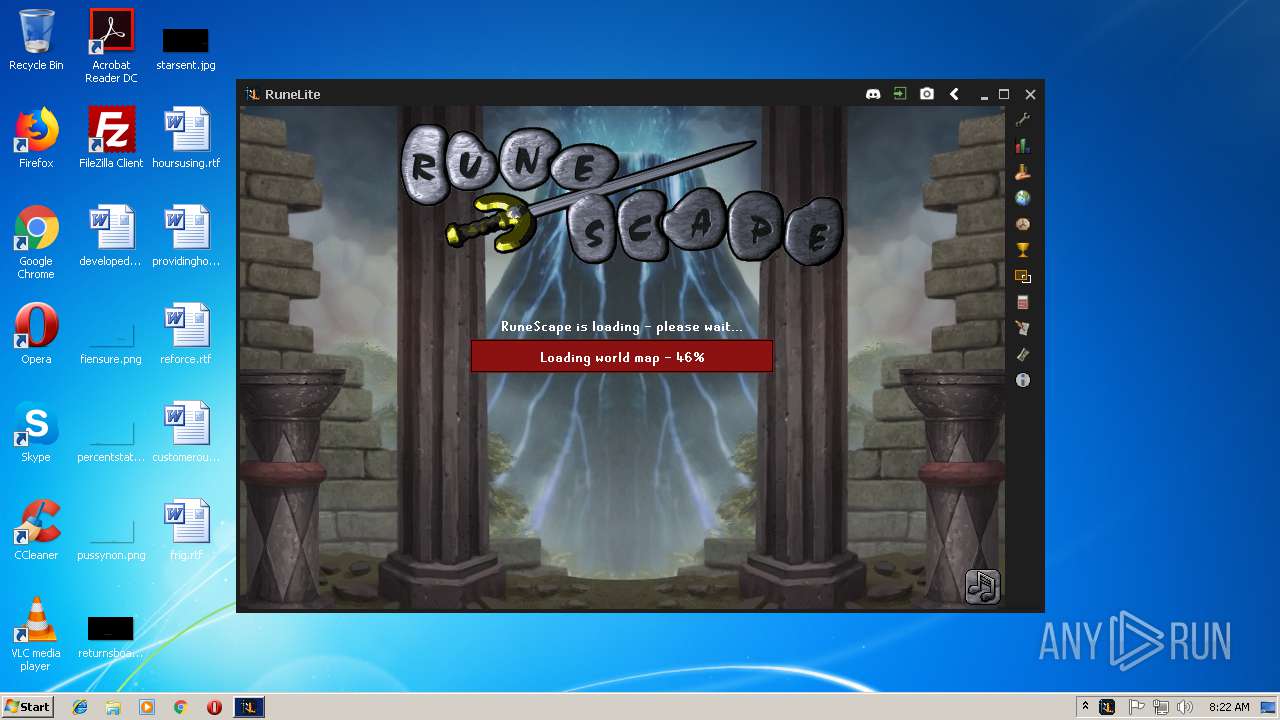Open the reforce.rtf document
The width and height of the screenshot is (1280, 720).
tap(186, 334)
